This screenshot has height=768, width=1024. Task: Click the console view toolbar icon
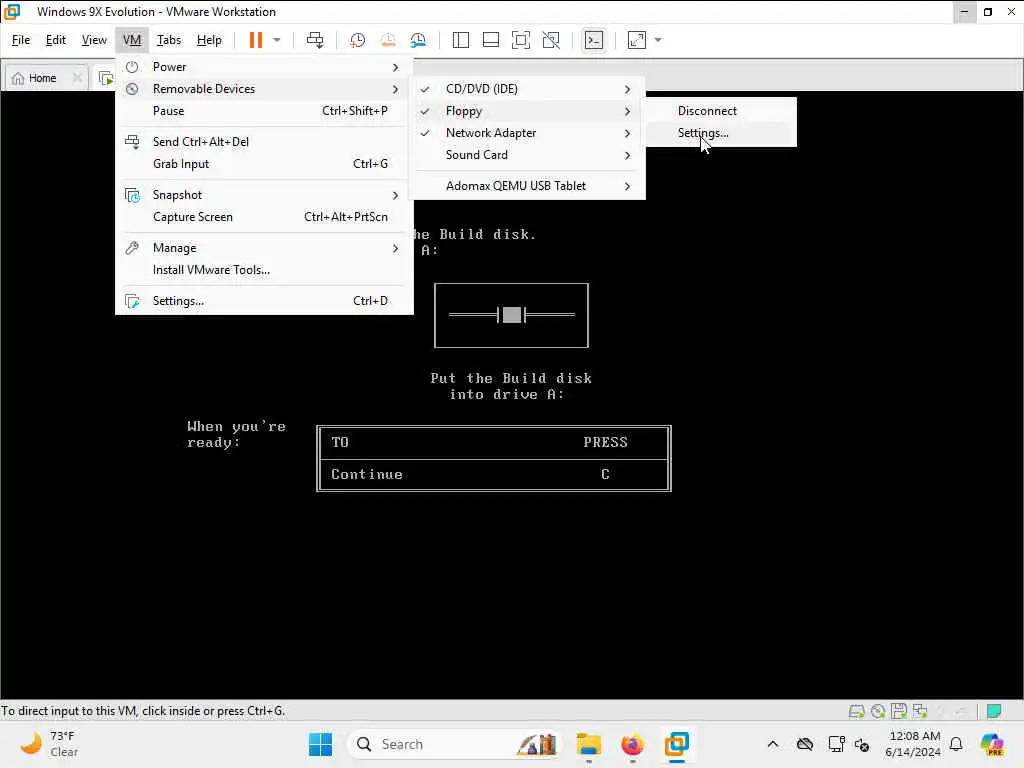point(593,40)
